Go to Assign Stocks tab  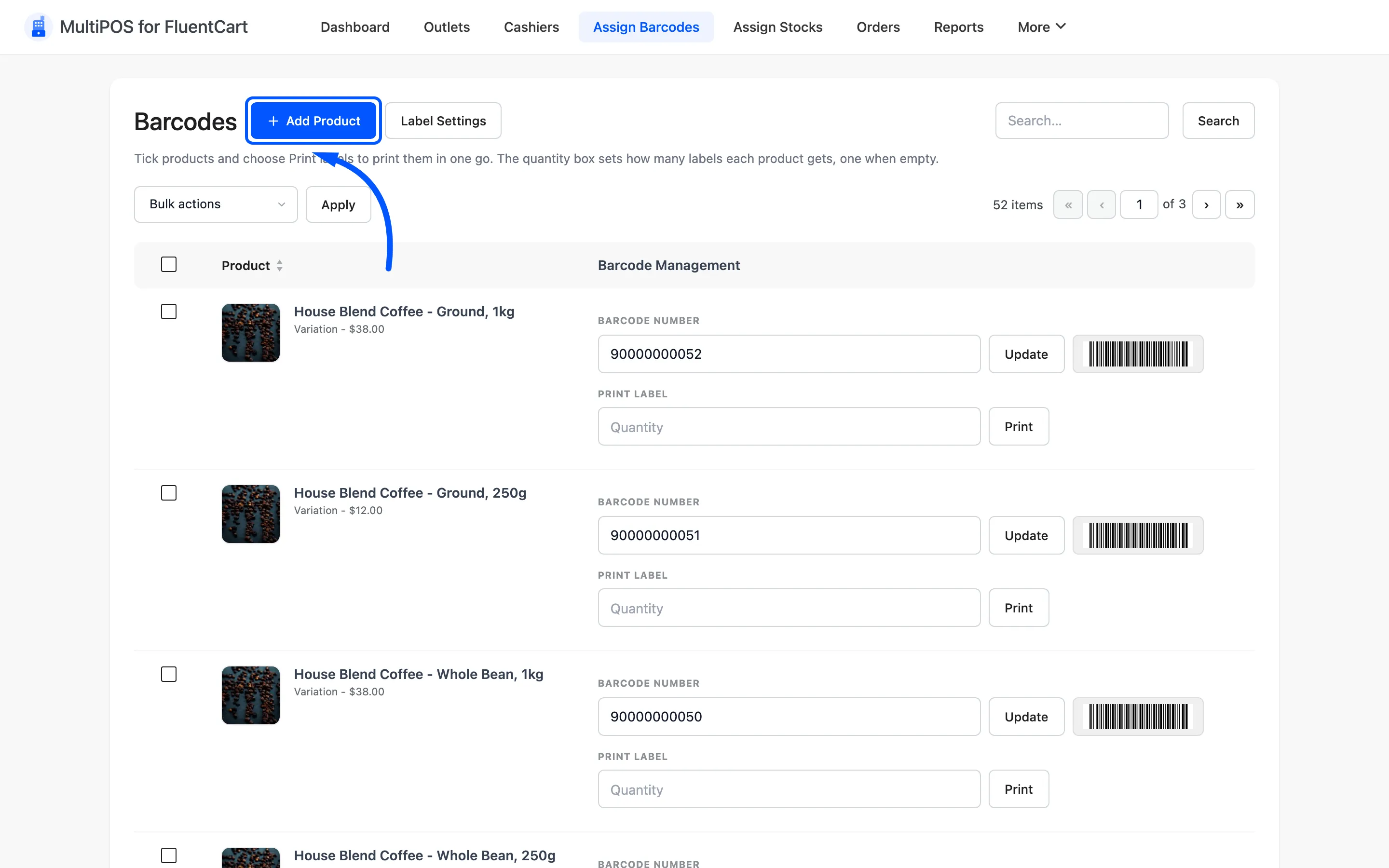pos(778,27)
